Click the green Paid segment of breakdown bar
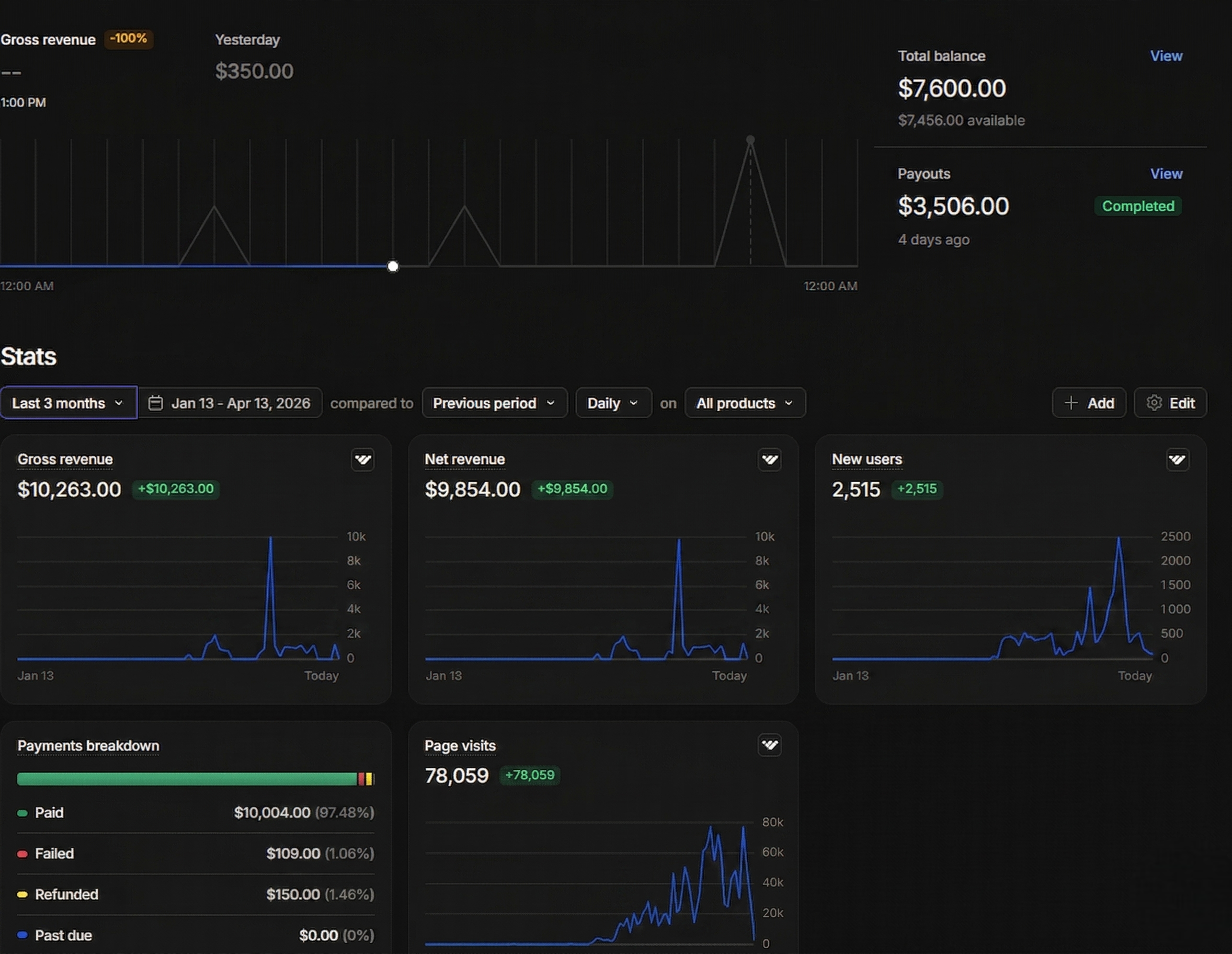This screenshot has width=1232, height=954. click(187, 779)
